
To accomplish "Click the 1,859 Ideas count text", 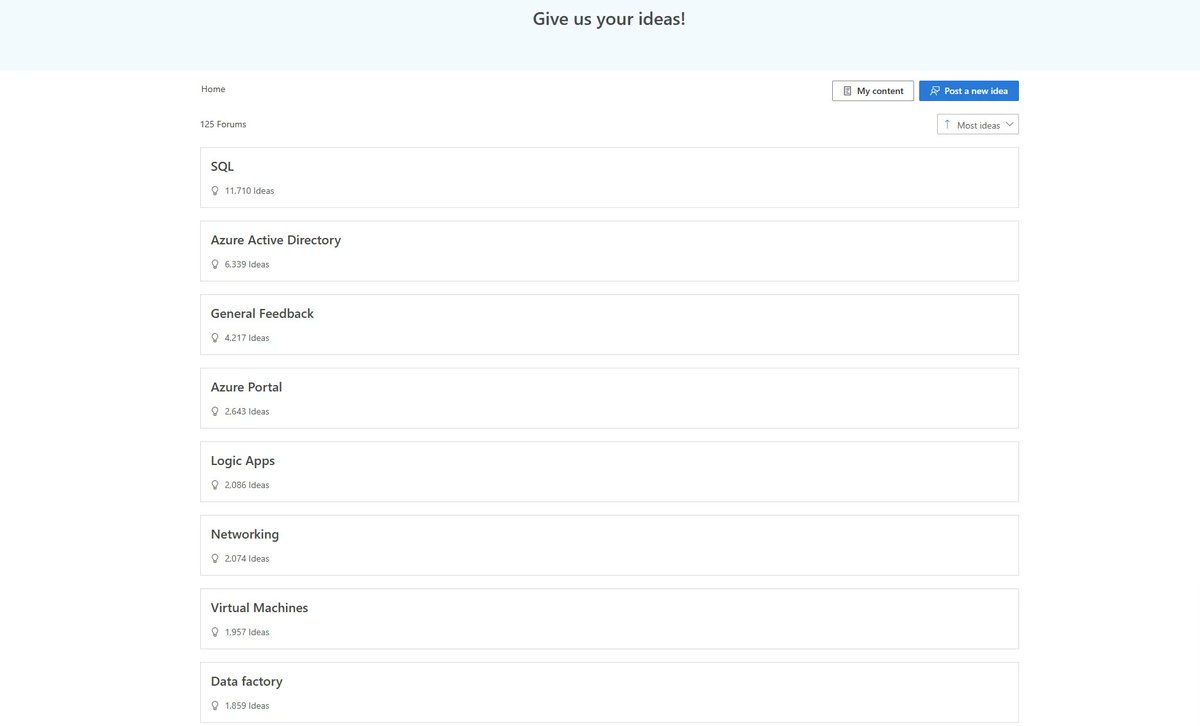I will [x=247, y=705].
